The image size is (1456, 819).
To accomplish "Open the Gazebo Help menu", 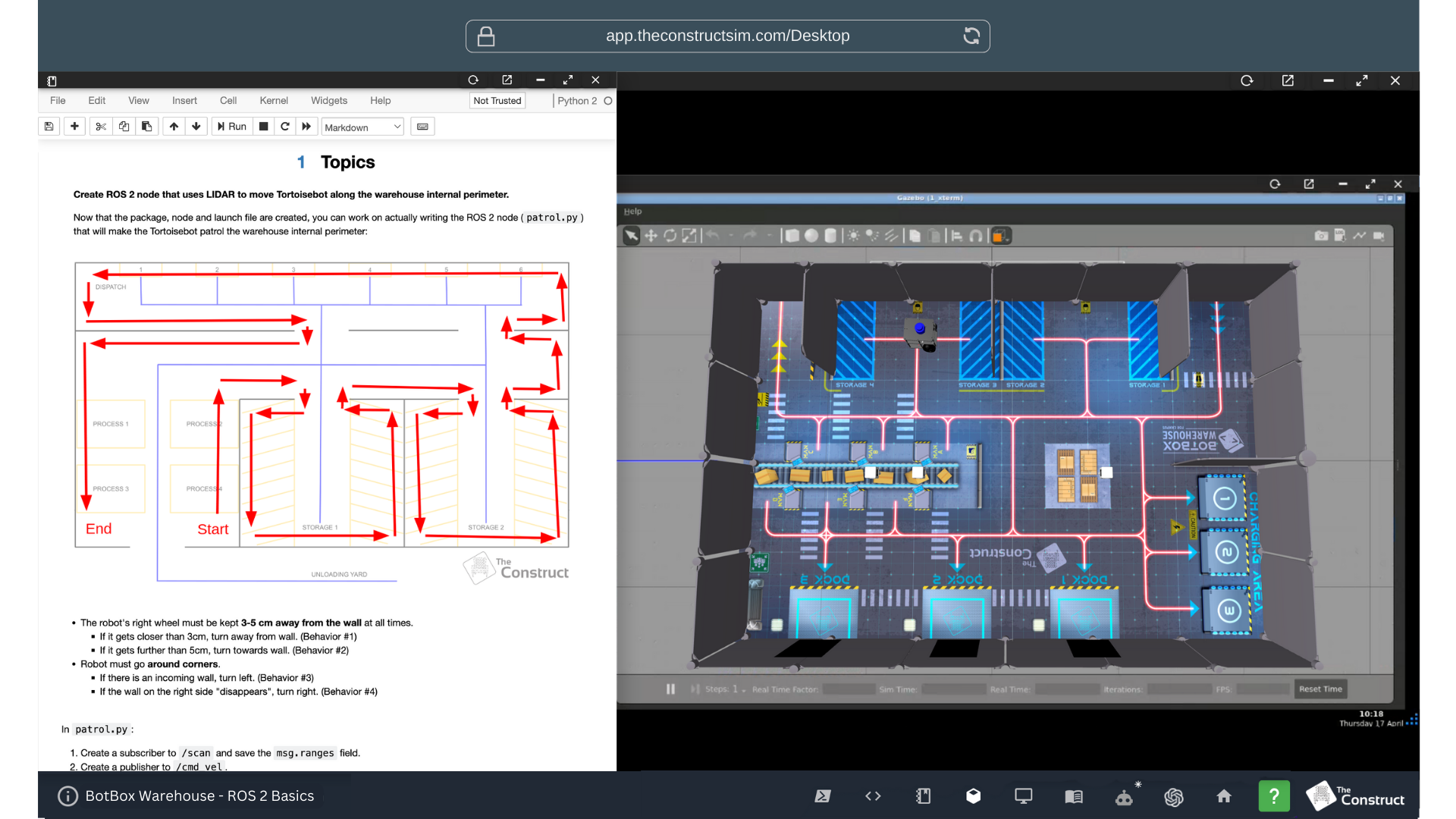I will pos(632,212).
